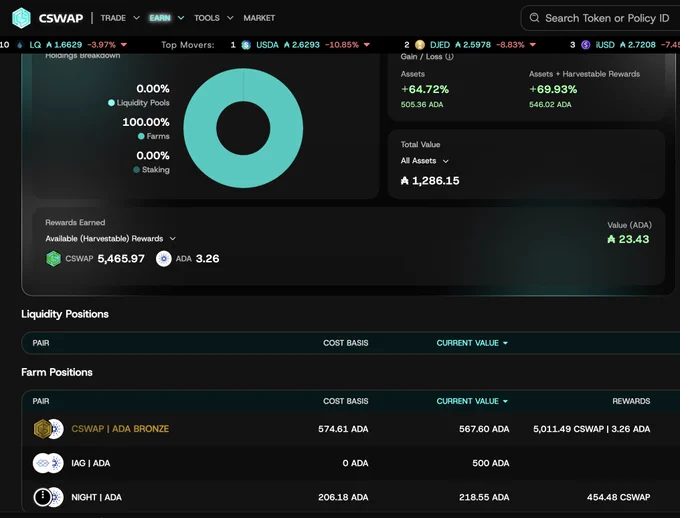
Task: Click the red down arrow beside USDA
Action: (366, 45)
